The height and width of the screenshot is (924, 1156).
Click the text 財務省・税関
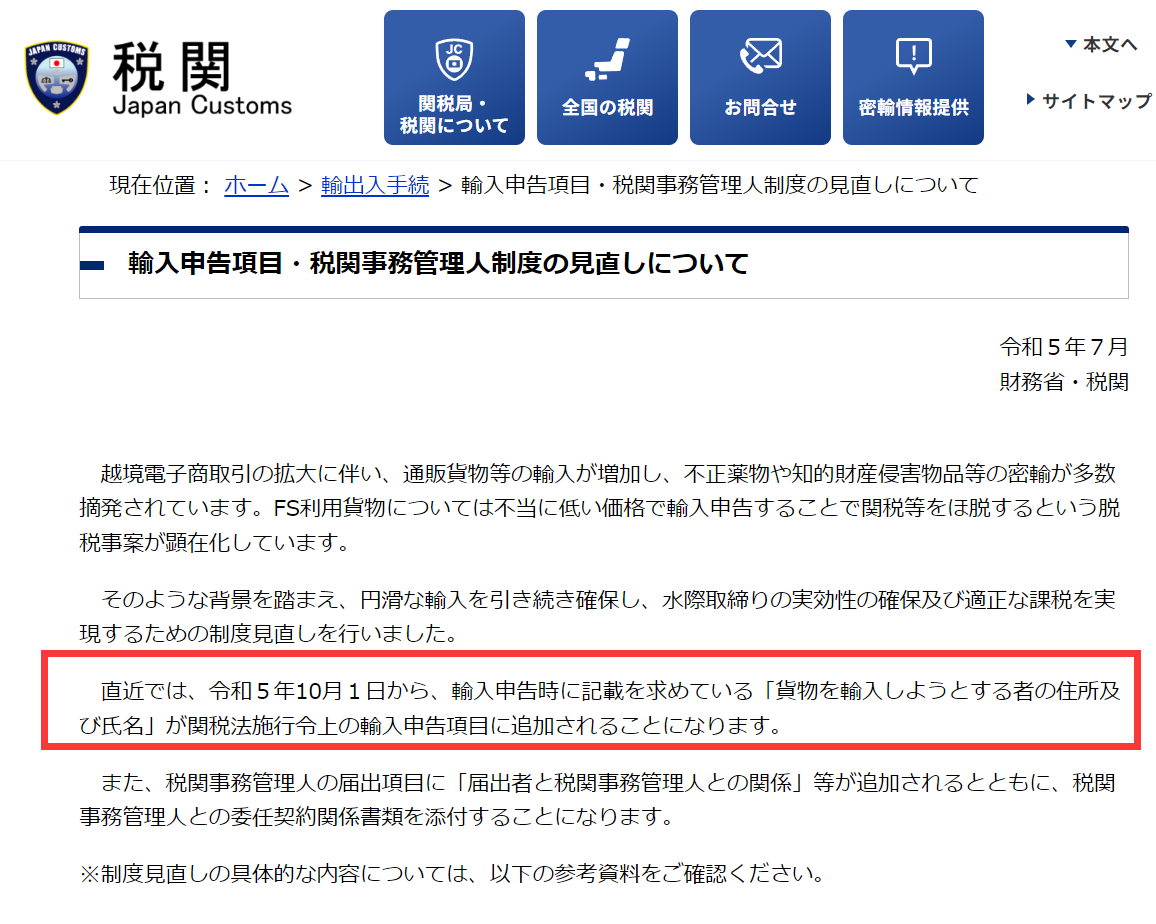1064,382
